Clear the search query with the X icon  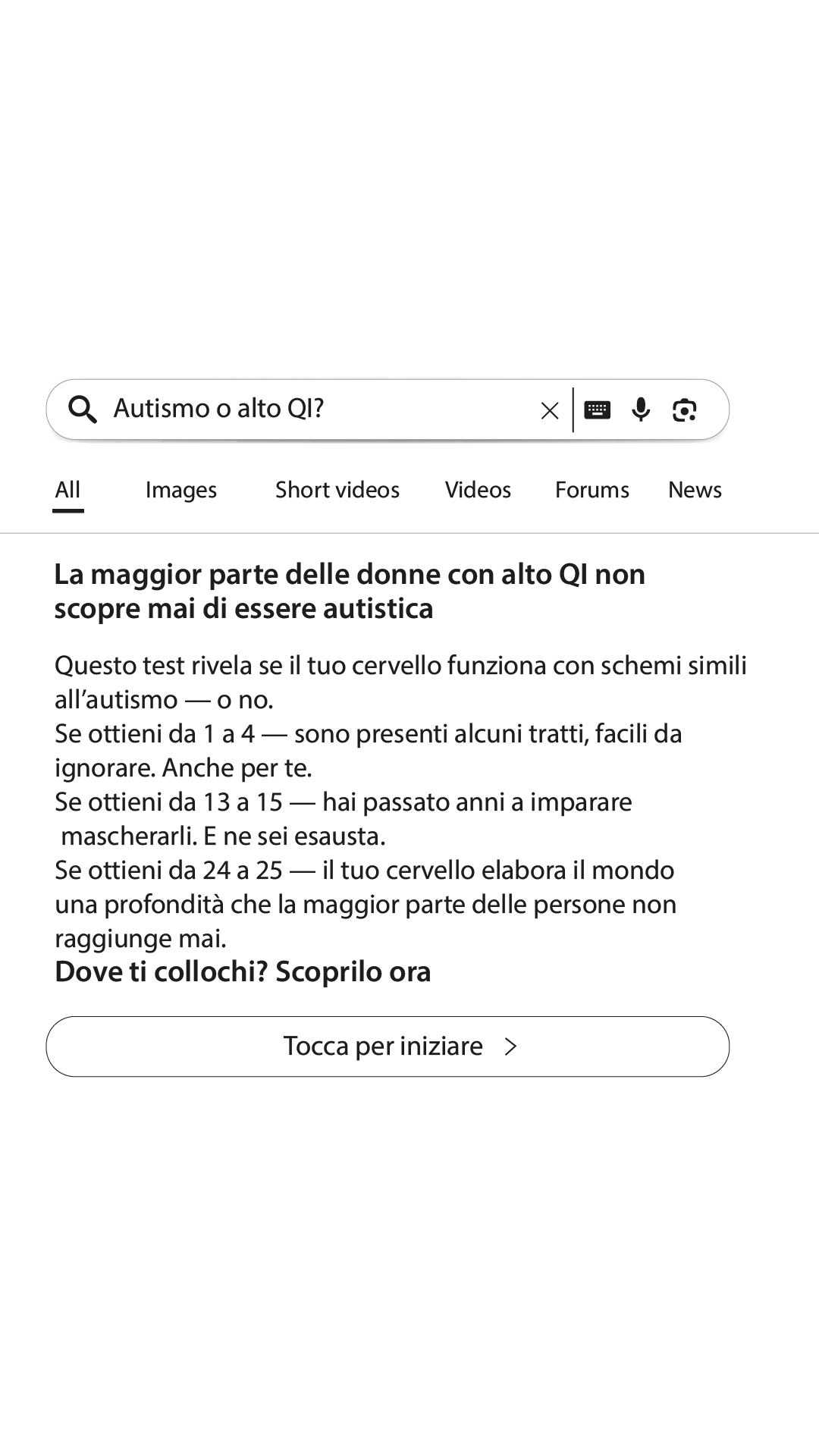pos(550,410)
